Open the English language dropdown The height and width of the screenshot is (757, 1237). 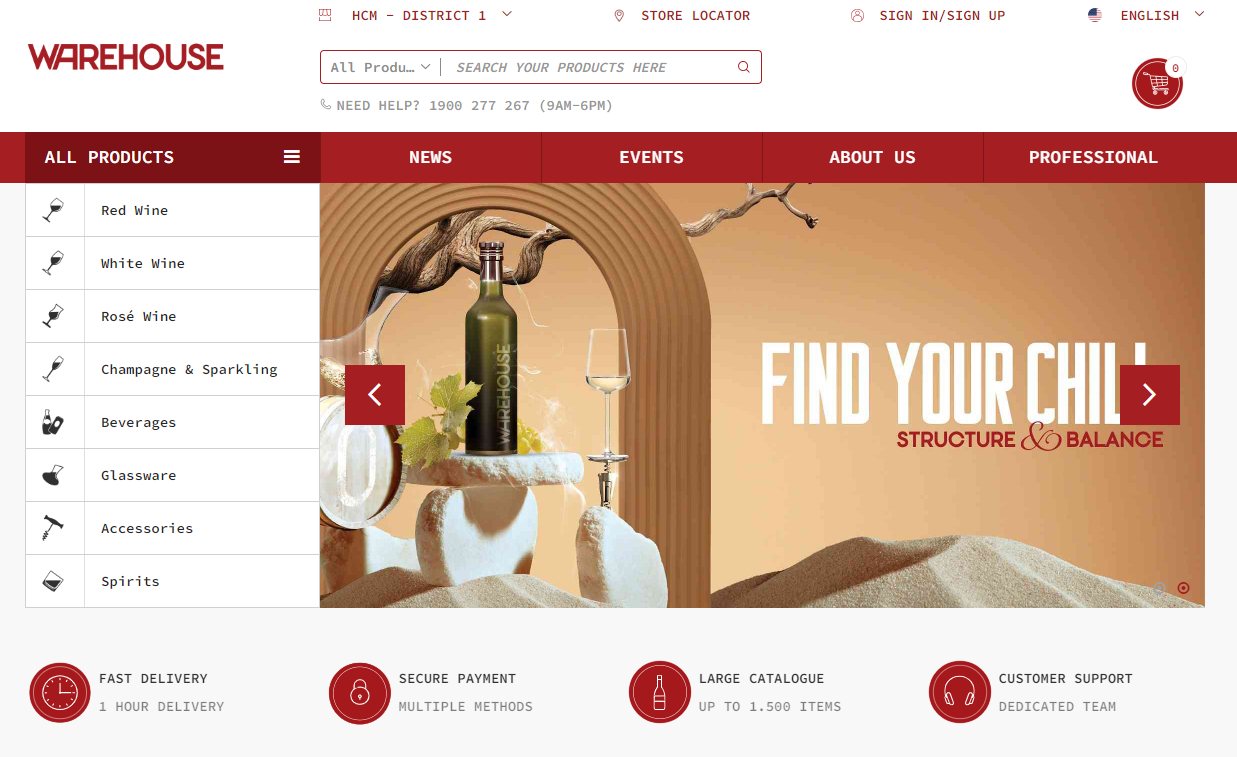pyautogui.click(x=1147, y=15)
